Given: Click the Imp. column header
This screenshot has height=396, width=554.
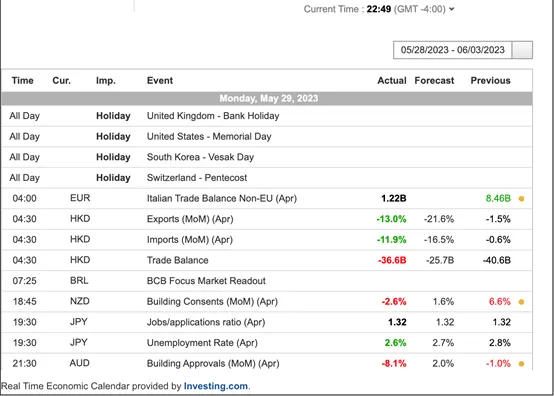Looking at the screenshot, I should (106, 81).
